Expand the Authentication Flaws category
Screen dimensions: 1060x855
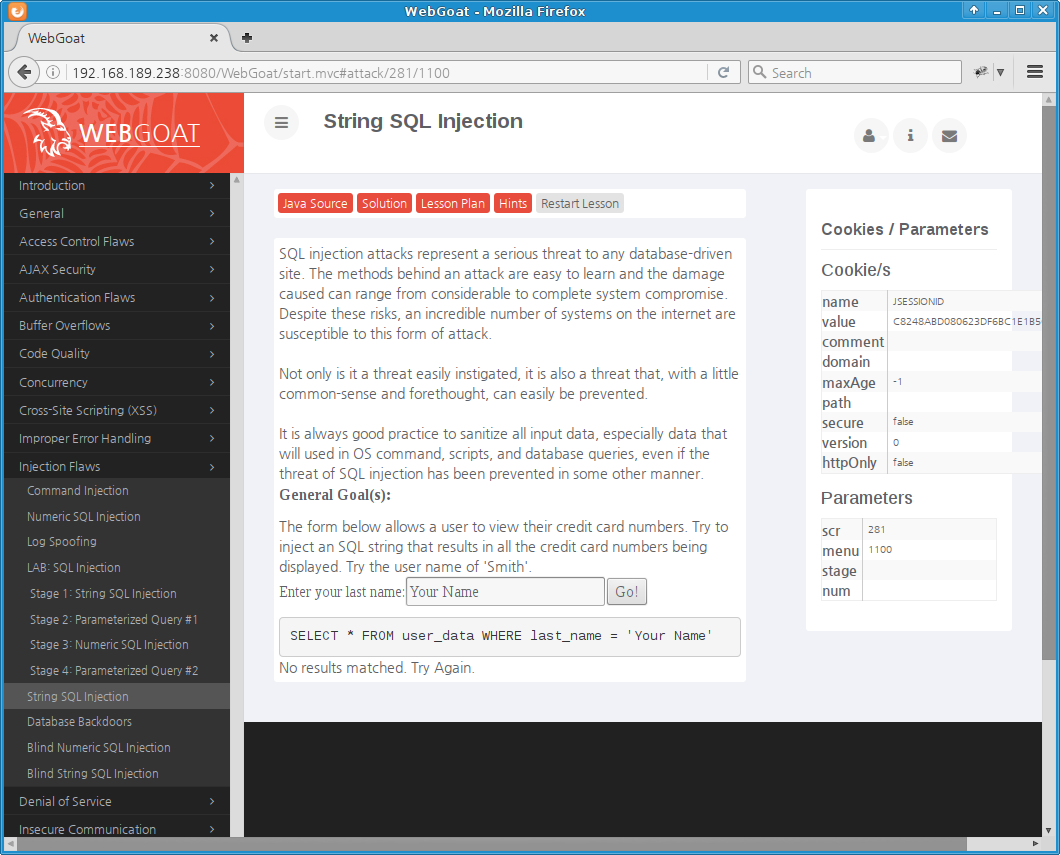tap(116, 297)
